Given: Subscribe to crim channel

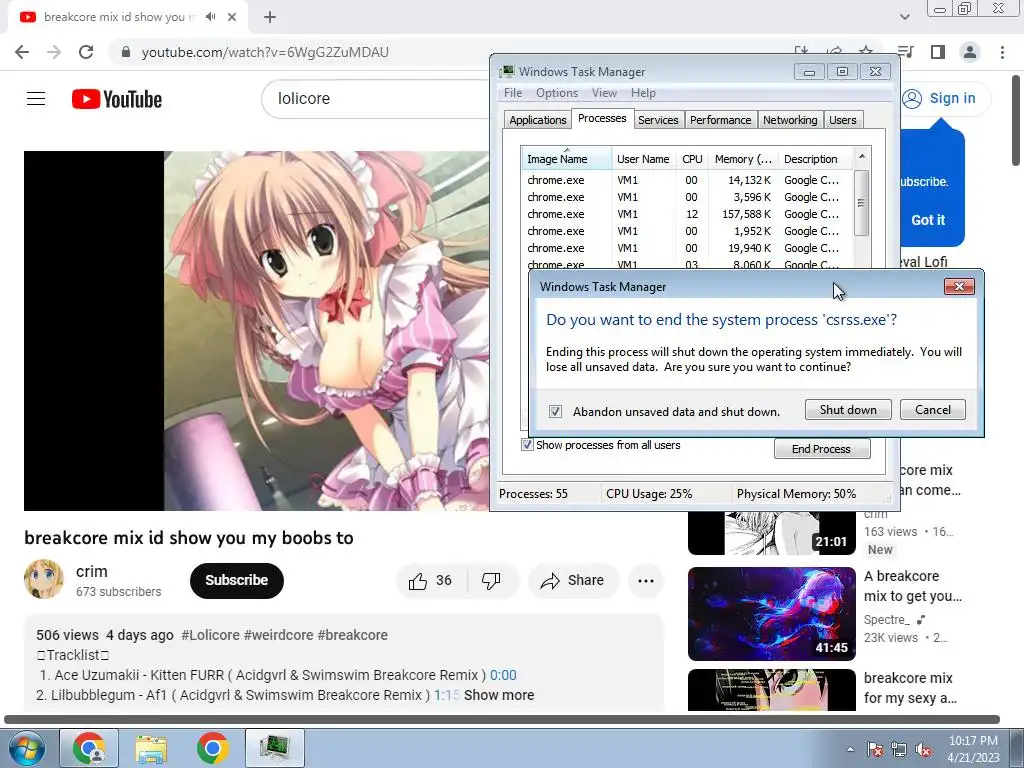Looking at the screenshot, I should tap(236, 581).
